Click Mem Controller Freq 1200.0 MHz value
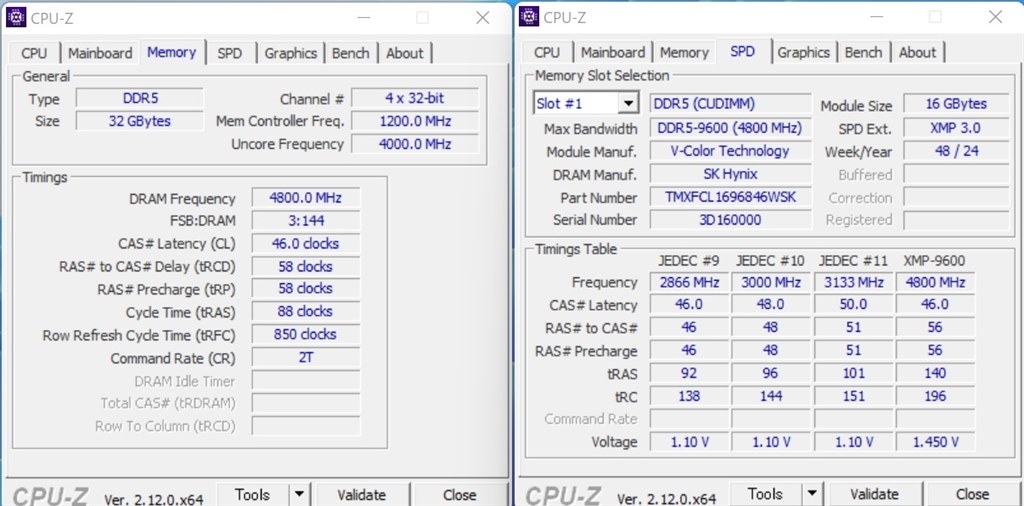 click(415, 121)
